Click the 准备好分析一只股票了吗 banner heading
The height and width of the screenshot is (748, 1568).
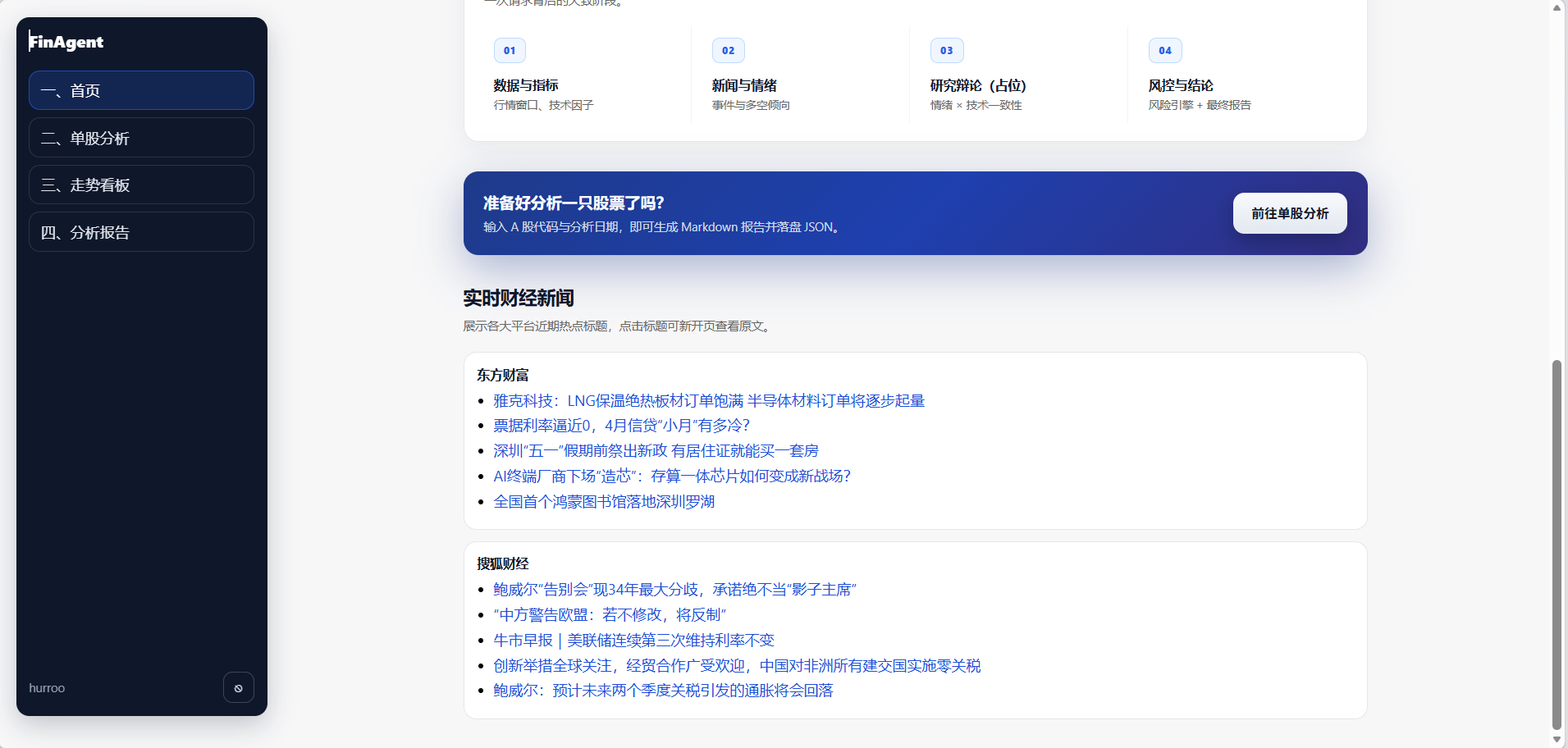(x=574, y=203)
